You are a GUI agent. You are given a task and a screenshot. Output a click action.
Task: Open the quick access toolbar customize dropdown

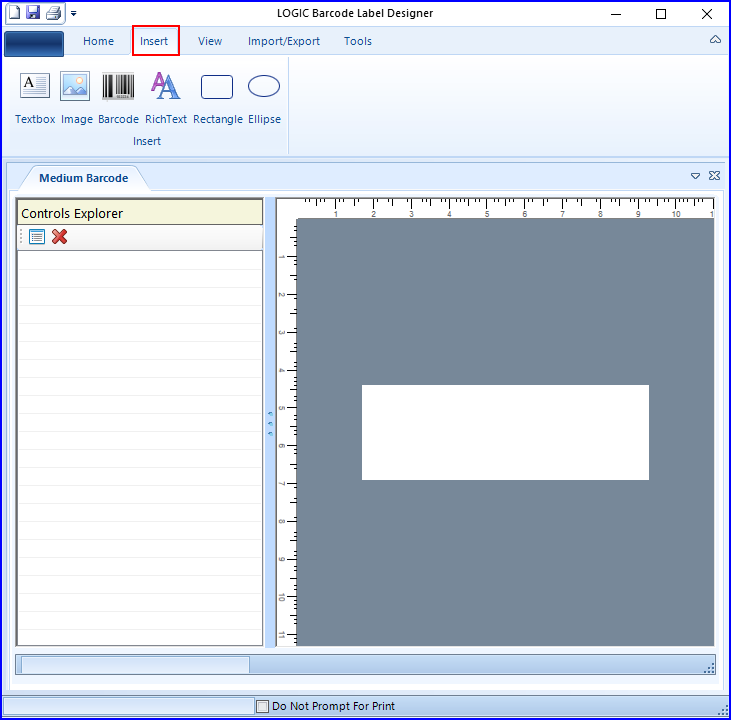74,14
